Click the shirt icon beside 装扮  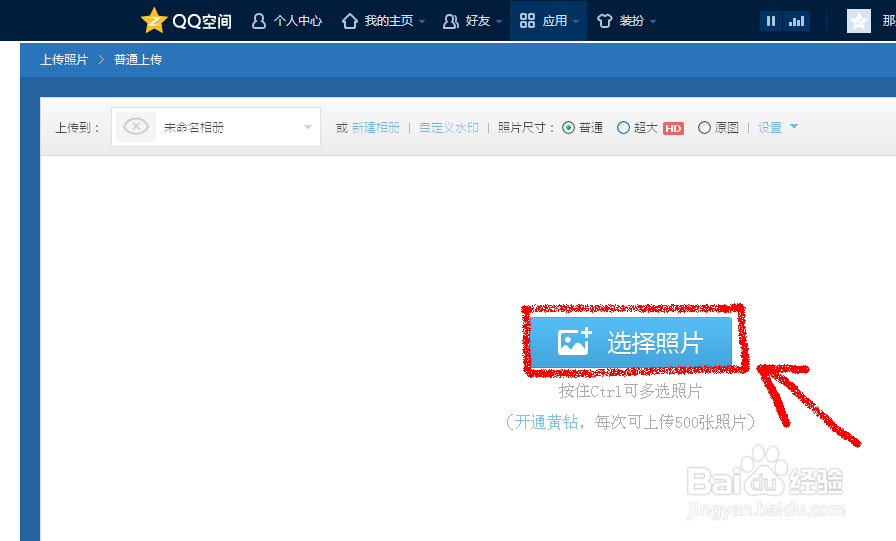click(x=605, y=21)
